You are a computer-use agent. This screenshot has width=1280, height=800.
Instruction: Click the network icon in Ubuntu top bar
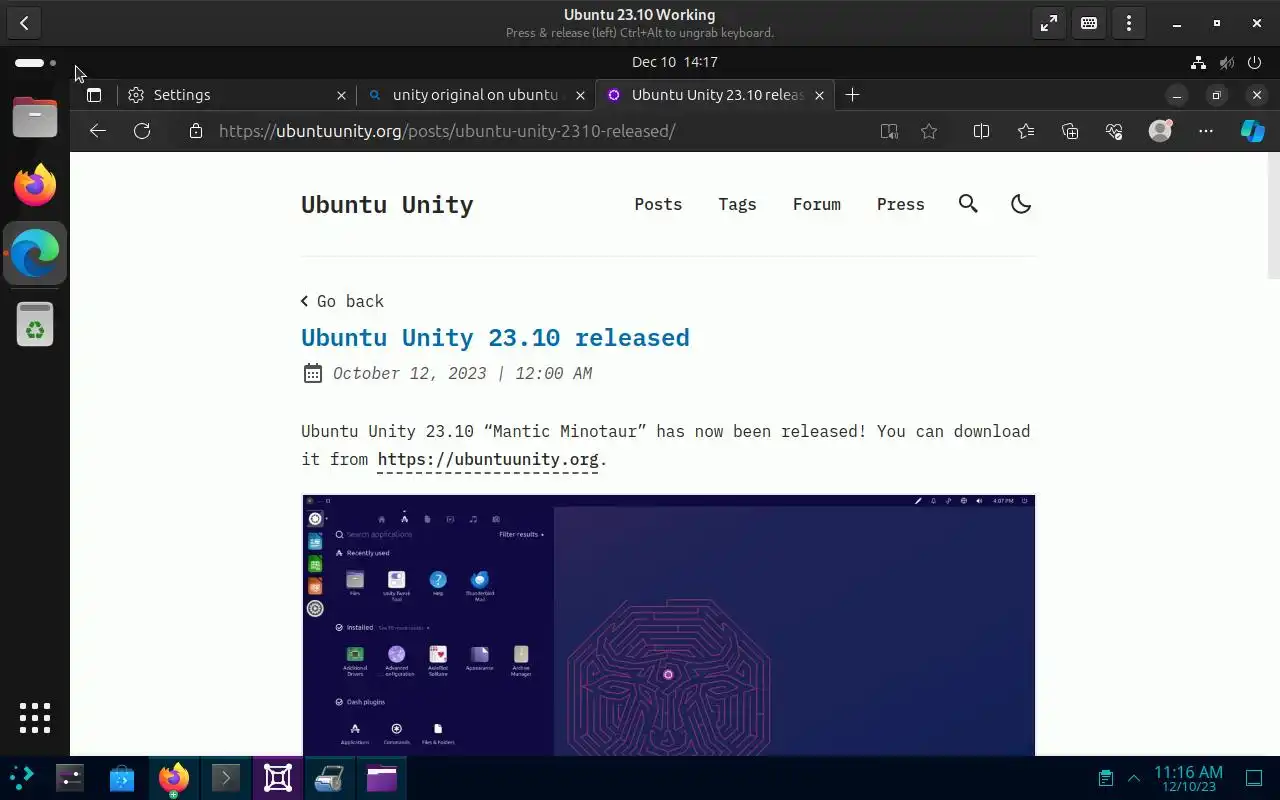[1198, 62]
